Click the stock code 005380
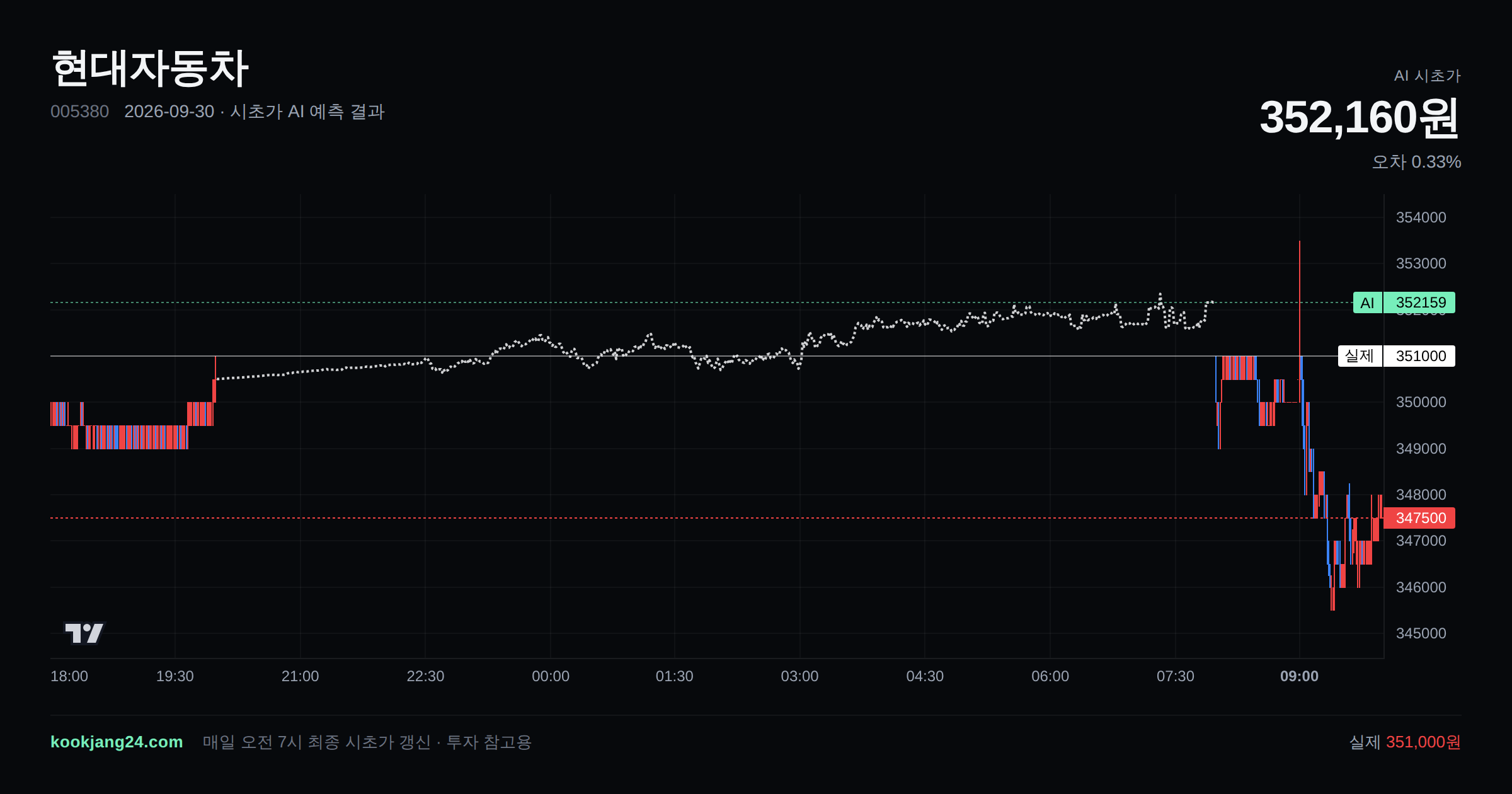The width and height of the screenshot is (1512, 794). click(79, 112)
